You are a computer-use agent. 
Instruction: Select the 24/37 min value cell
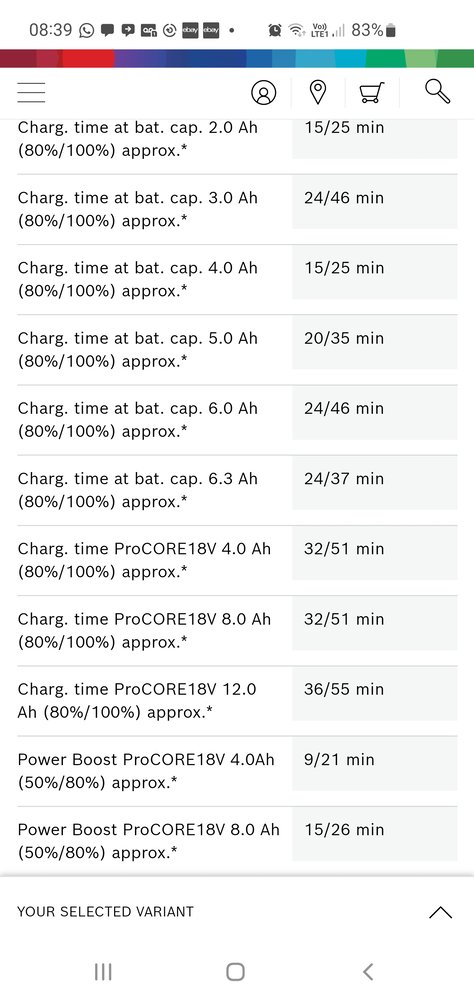[x=374, y=482]
